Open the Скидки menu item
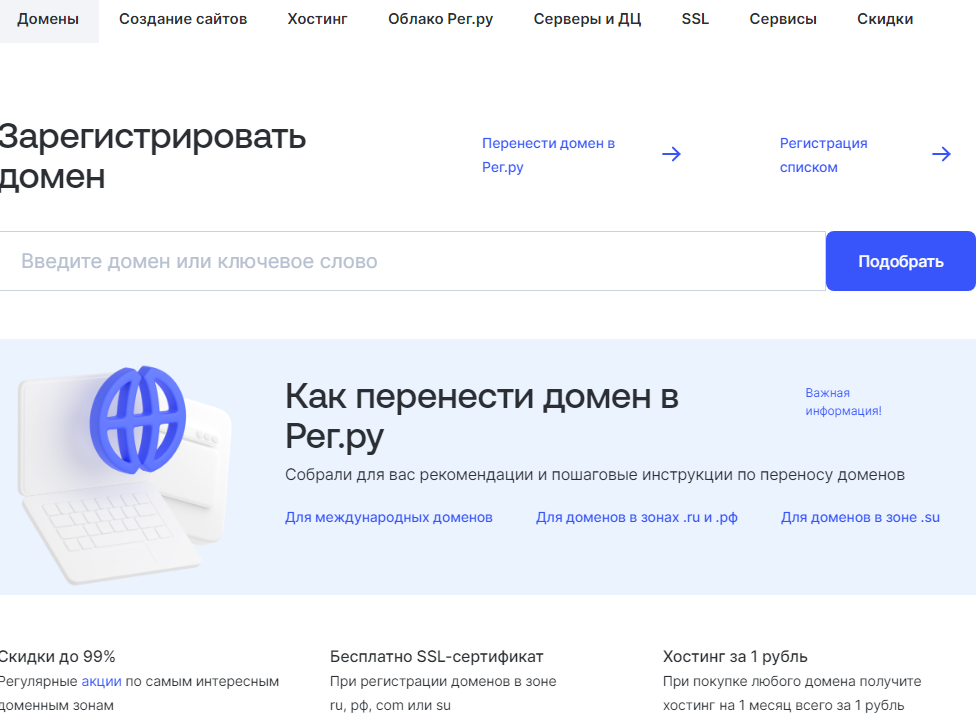This screenshot has height=722, width=976. pos(885,19)
